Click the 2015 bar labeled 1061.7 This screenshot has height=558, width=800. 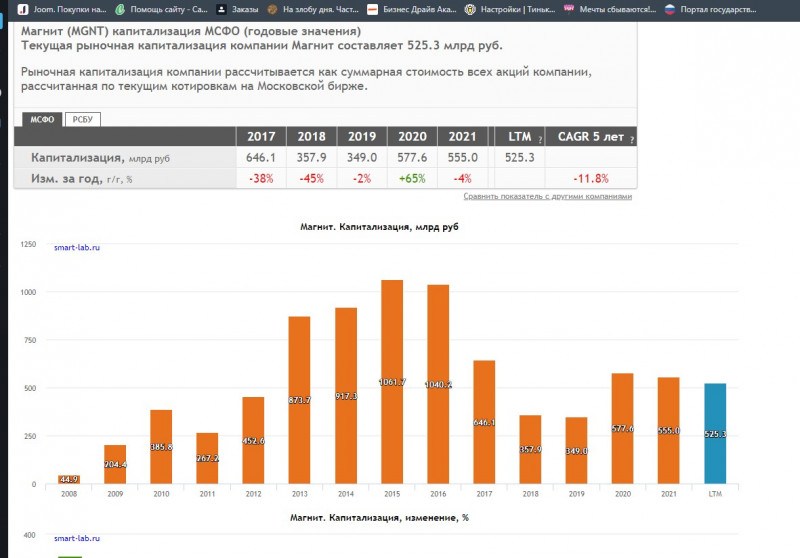coord(392,382)
